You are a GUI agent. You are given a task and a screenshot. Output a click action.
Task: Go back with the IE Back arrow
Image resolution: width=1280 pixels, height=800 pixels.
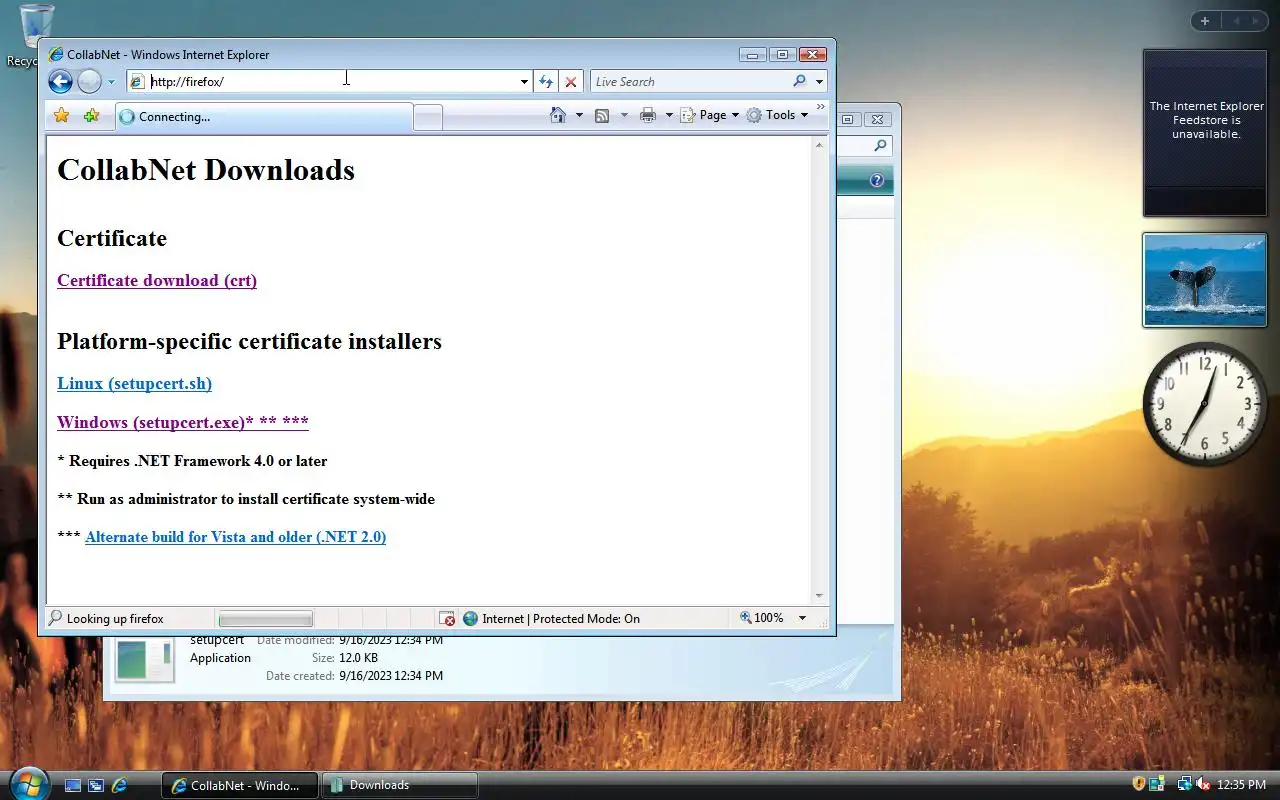pyautogui.click(x=60, y=82)
